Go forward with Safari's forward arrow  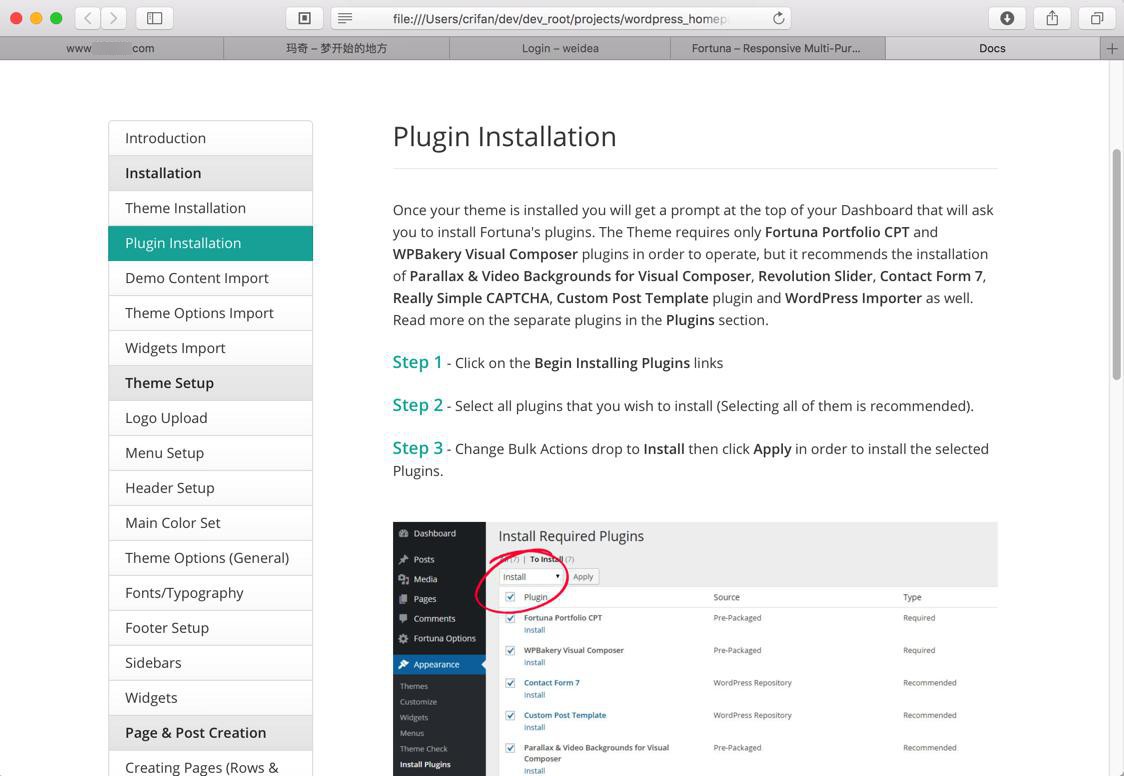[114, 18]
